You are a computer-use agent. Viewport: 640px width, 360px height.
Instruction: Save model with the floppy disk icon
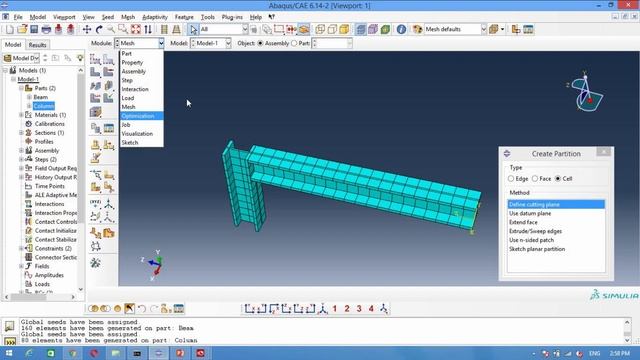[34, 29]
